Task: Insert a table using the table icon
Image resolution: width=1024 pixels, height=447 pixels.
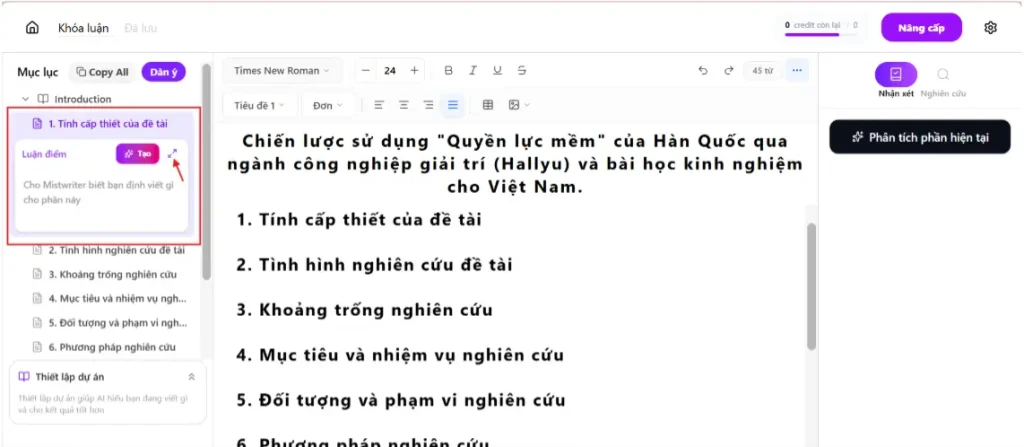Action: click(x=488, y=105)
